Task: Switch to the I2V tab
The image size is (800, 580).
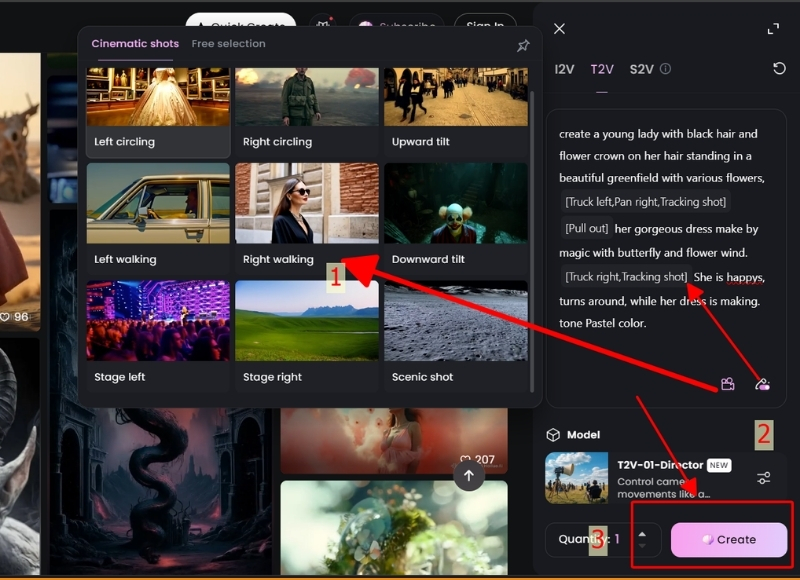Action: [564, 69]
